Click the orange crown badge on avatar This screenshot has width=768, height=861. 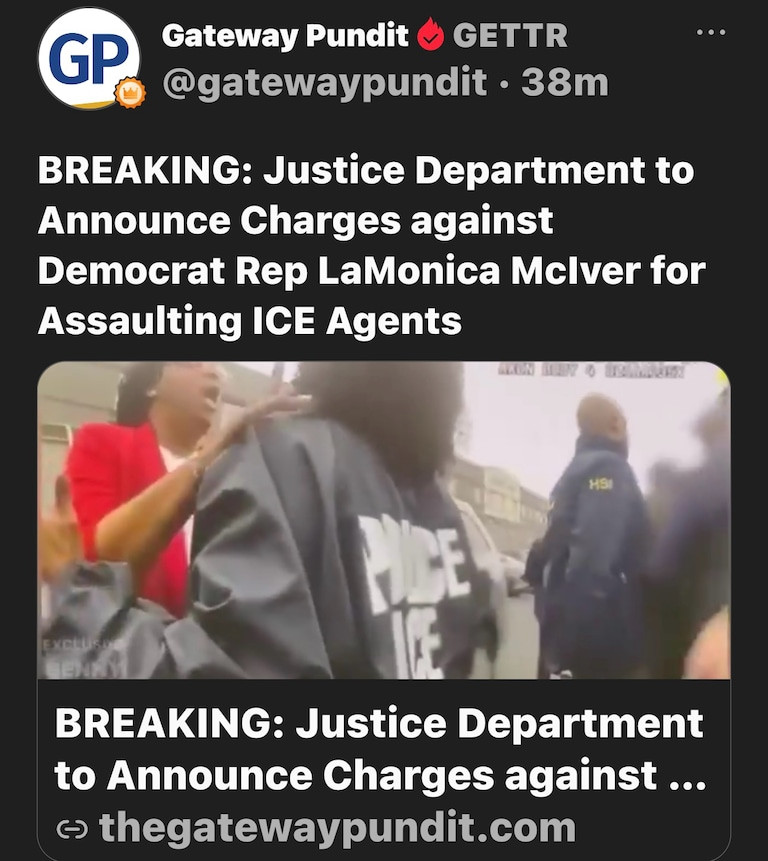point(130,92)
